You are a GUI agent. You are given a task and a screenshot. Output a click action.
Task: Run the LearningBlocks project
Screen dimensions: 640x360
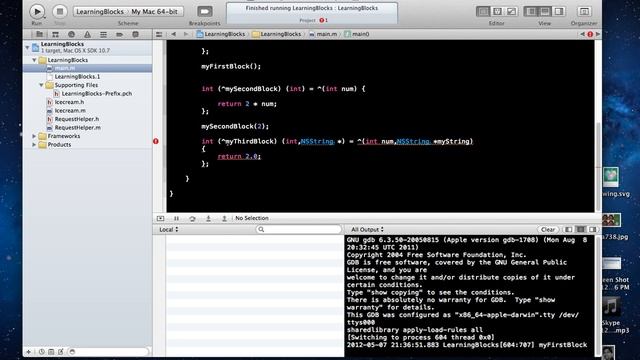point(37,11)
